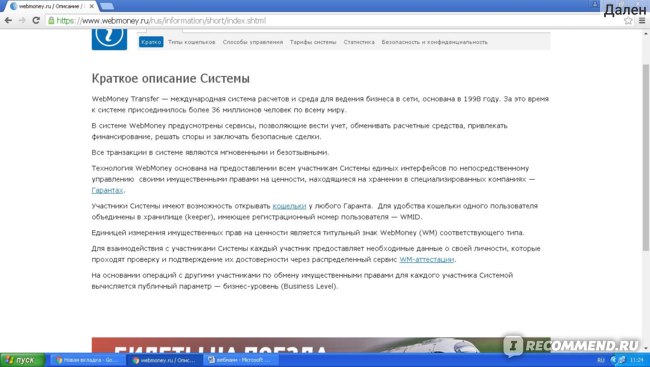
Task: Follow the кошельки hyperlink
Action: tap(289, 206)
